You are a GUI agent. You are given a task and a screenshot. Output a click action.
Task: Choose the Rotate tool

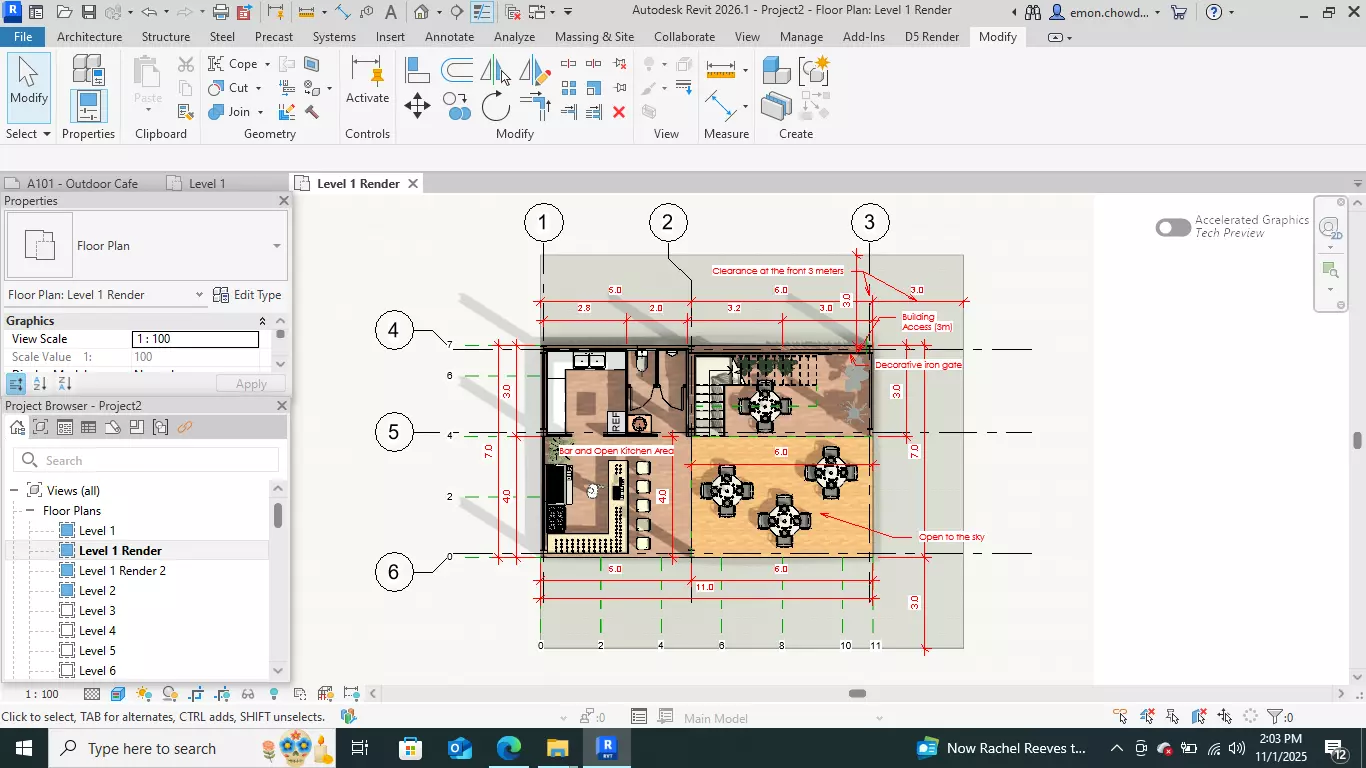496,105
